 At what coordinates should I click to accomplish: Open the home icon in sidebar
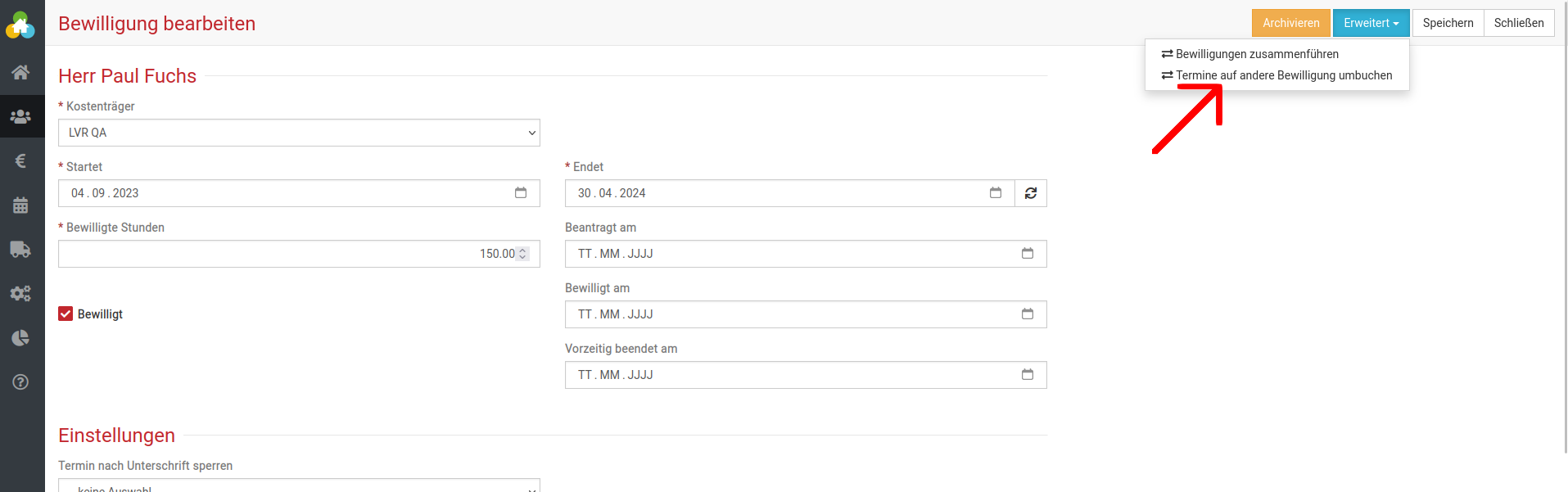click(21, 72)
